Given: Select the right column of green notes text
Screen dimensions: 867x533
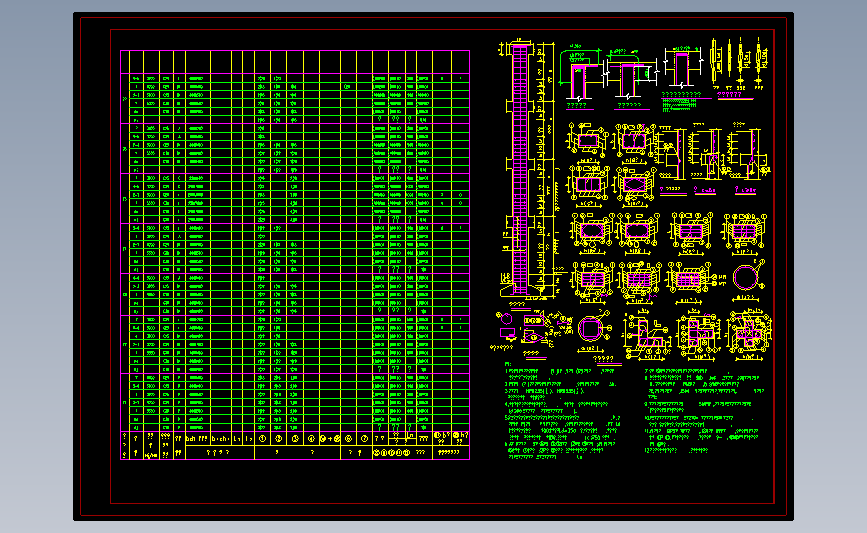Looking at the screenshot, I should [x=704, y=410].
